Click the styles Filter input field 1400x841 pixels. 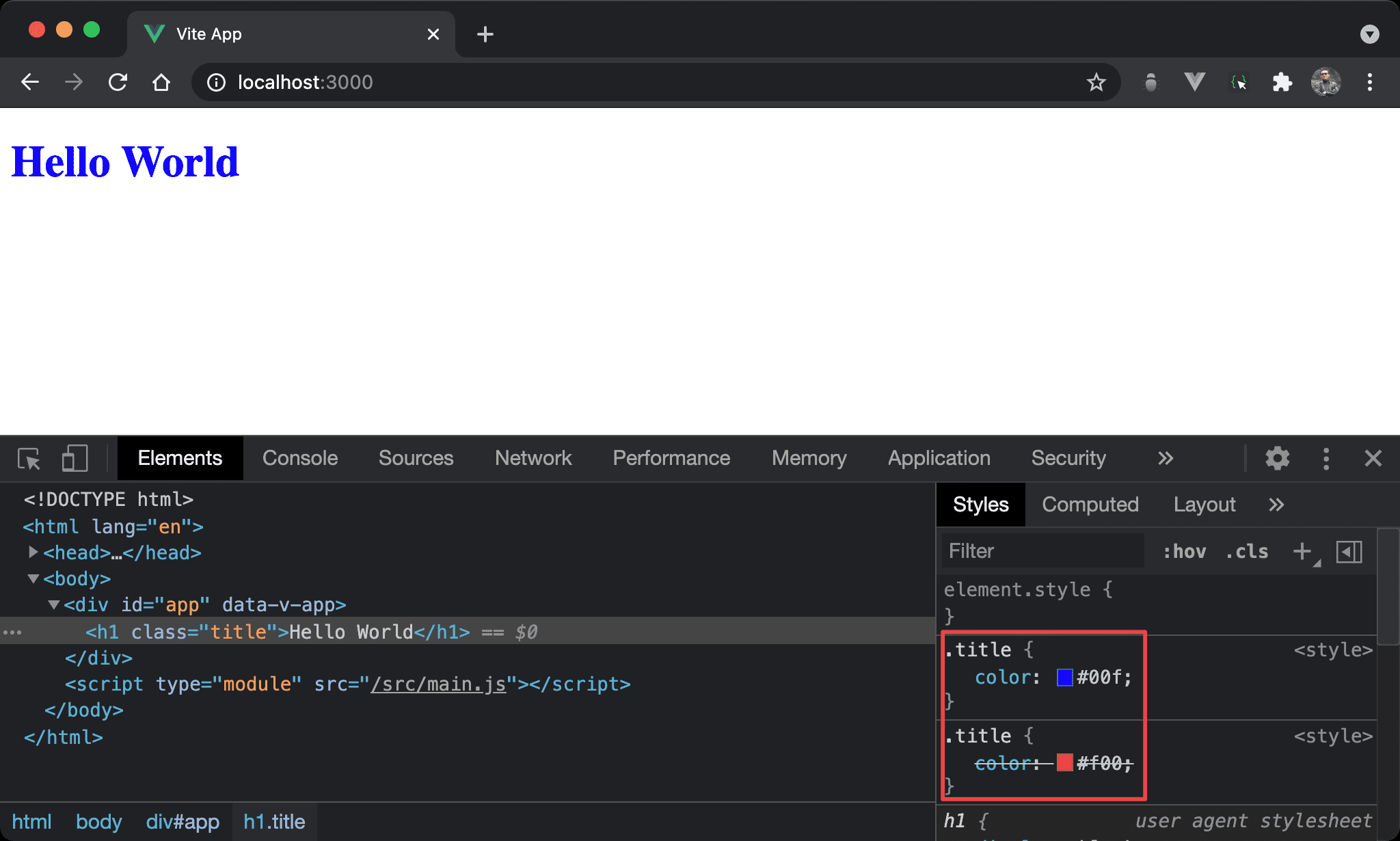click(x=1042, y=551)
